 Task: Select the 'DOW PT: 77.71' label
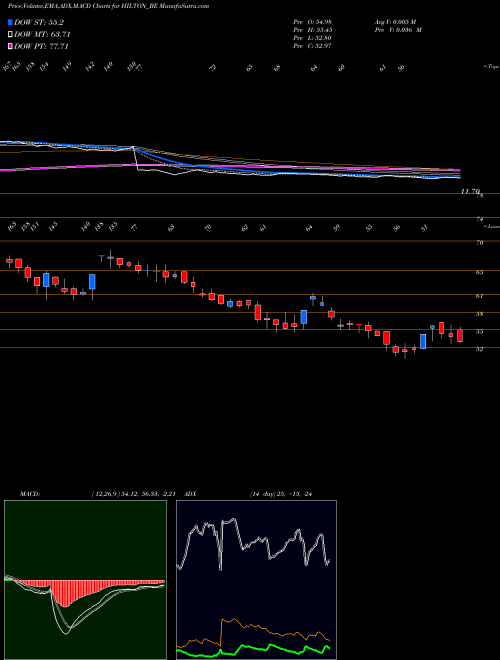pyautogui.click(x=41, y=46)
